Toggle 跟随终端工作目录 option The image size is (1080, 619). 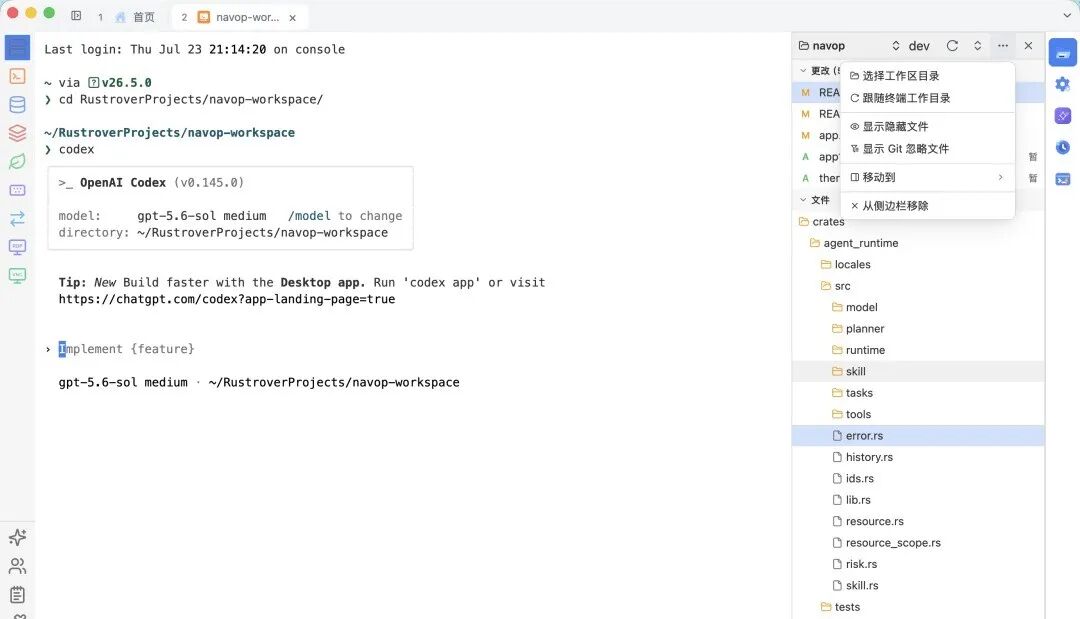tap(927, 98)
